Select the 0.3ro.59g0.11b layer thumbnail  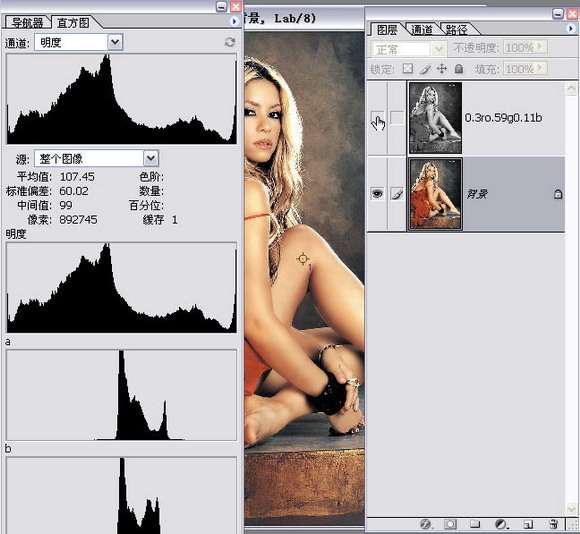pos(435,118)
